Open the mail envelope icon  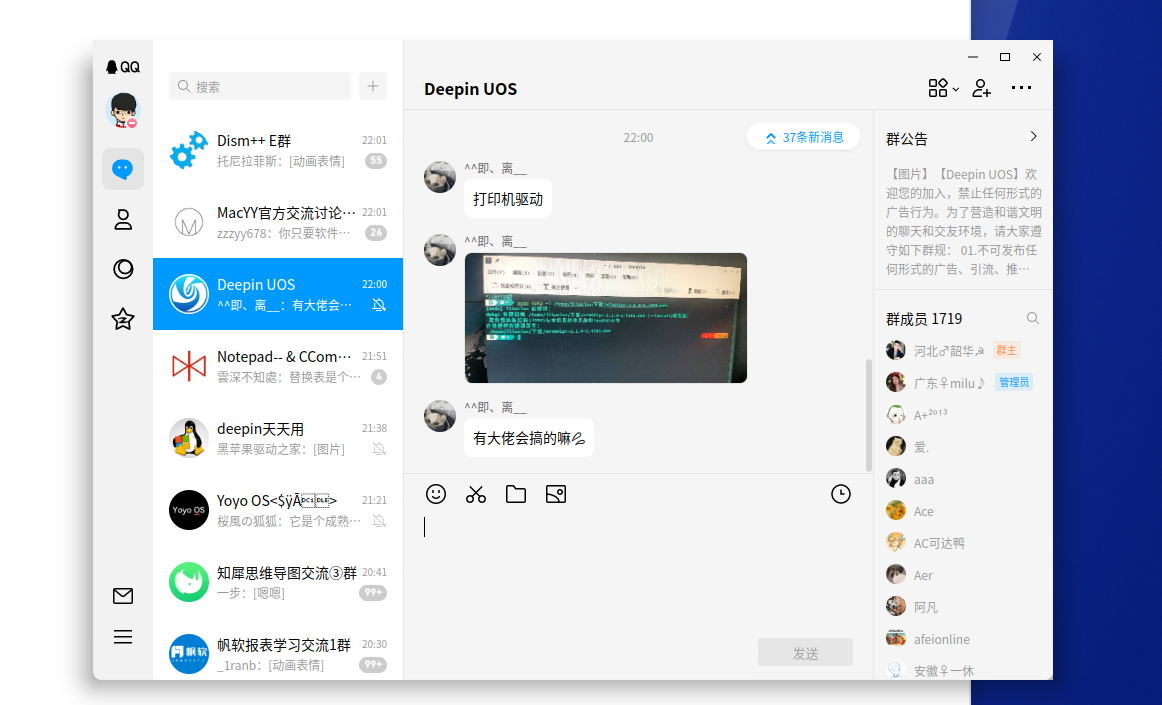click(123, 596)
